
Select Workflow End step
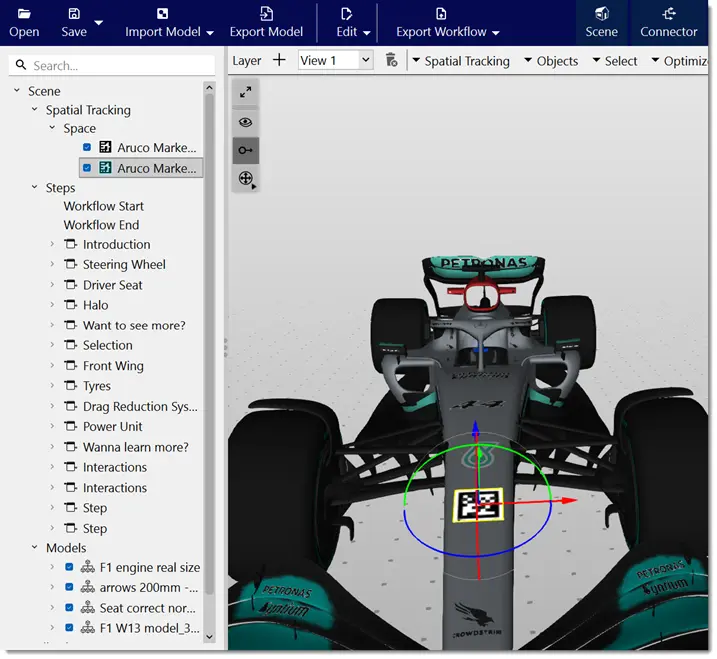pos(101,225)
